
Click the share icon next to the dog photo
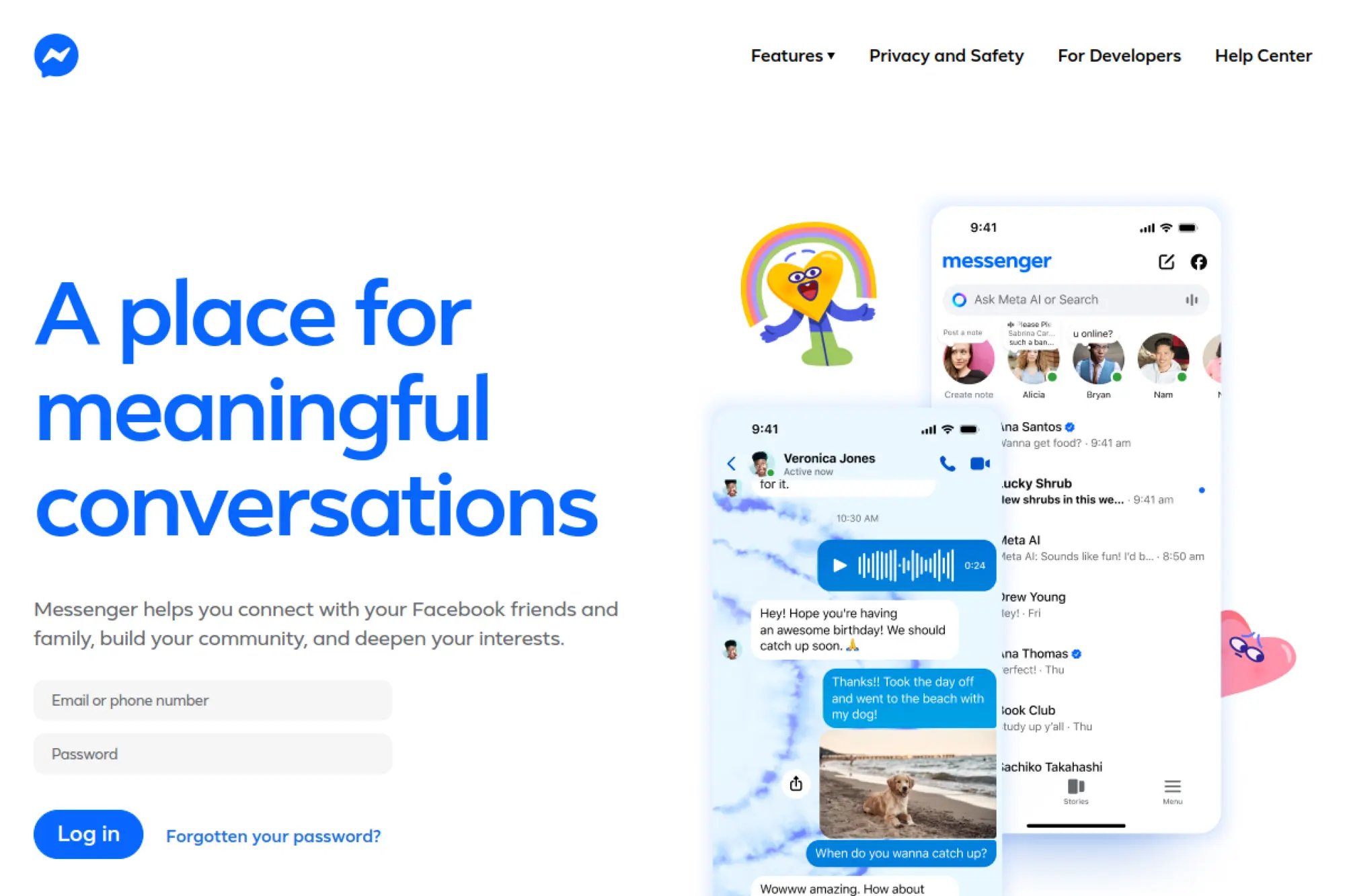(x=796, y=783)
